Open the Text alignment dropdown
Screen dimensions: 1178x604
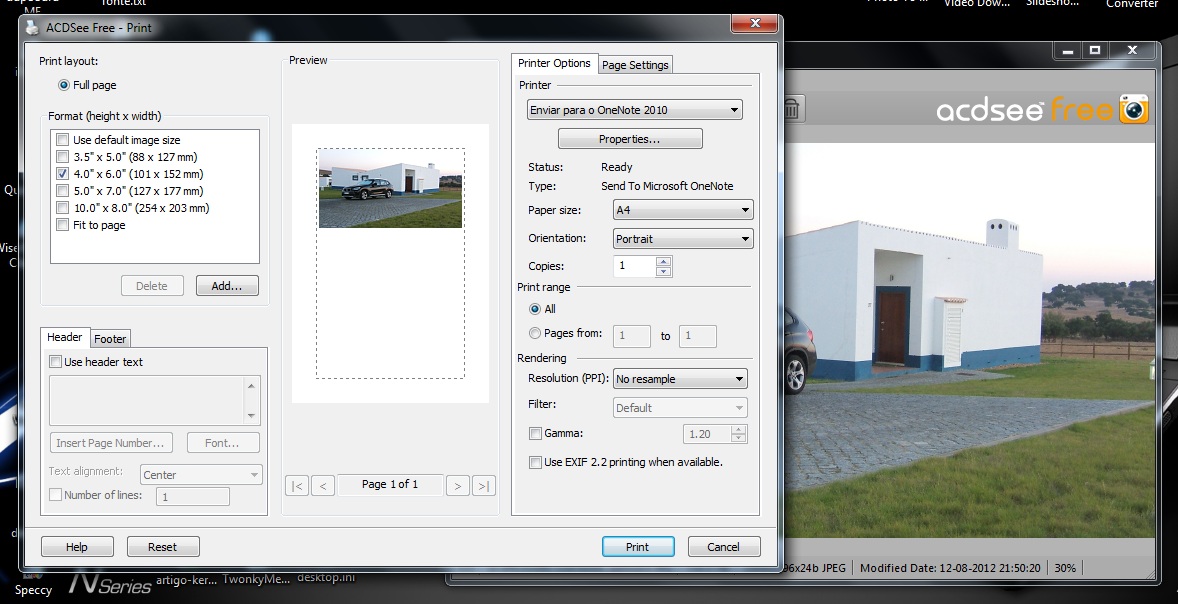[201, 475]
